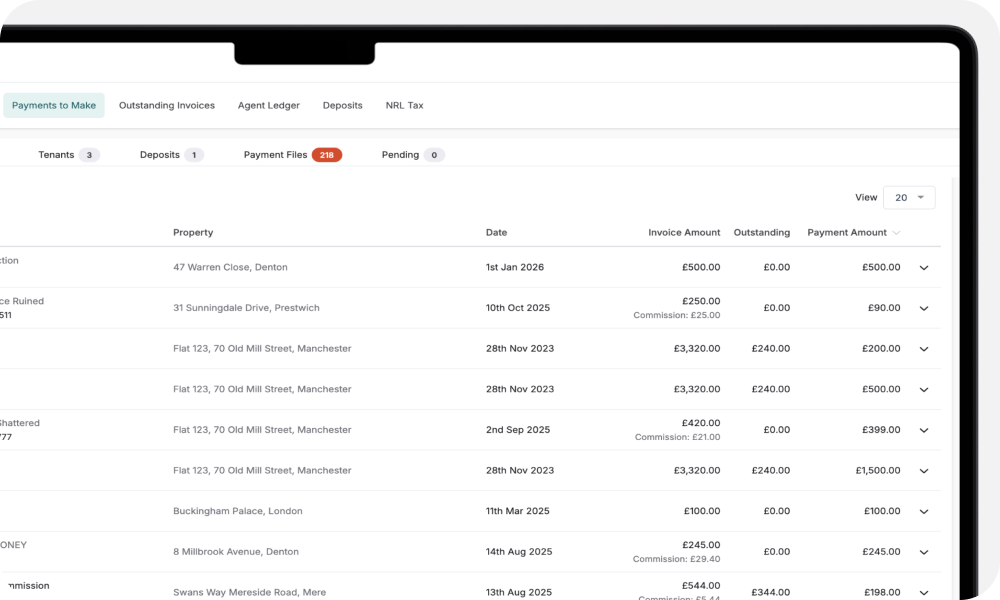Expand the Swans Way Mereside Road row
1000x600 pixels.
[x=924, y=592]
